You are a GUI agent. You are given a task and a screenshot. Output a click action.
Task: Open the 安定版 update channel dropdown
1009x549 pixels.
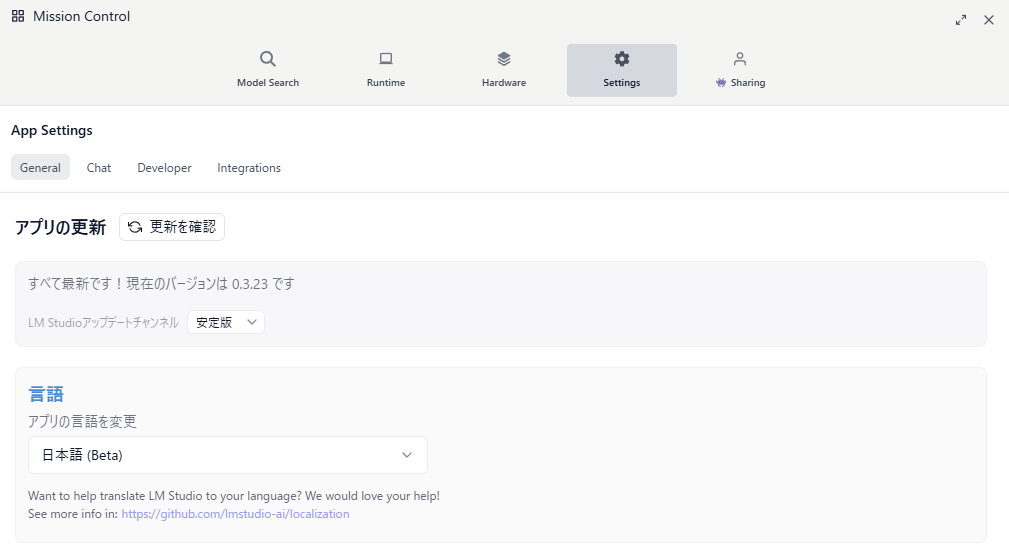point(226,322)
